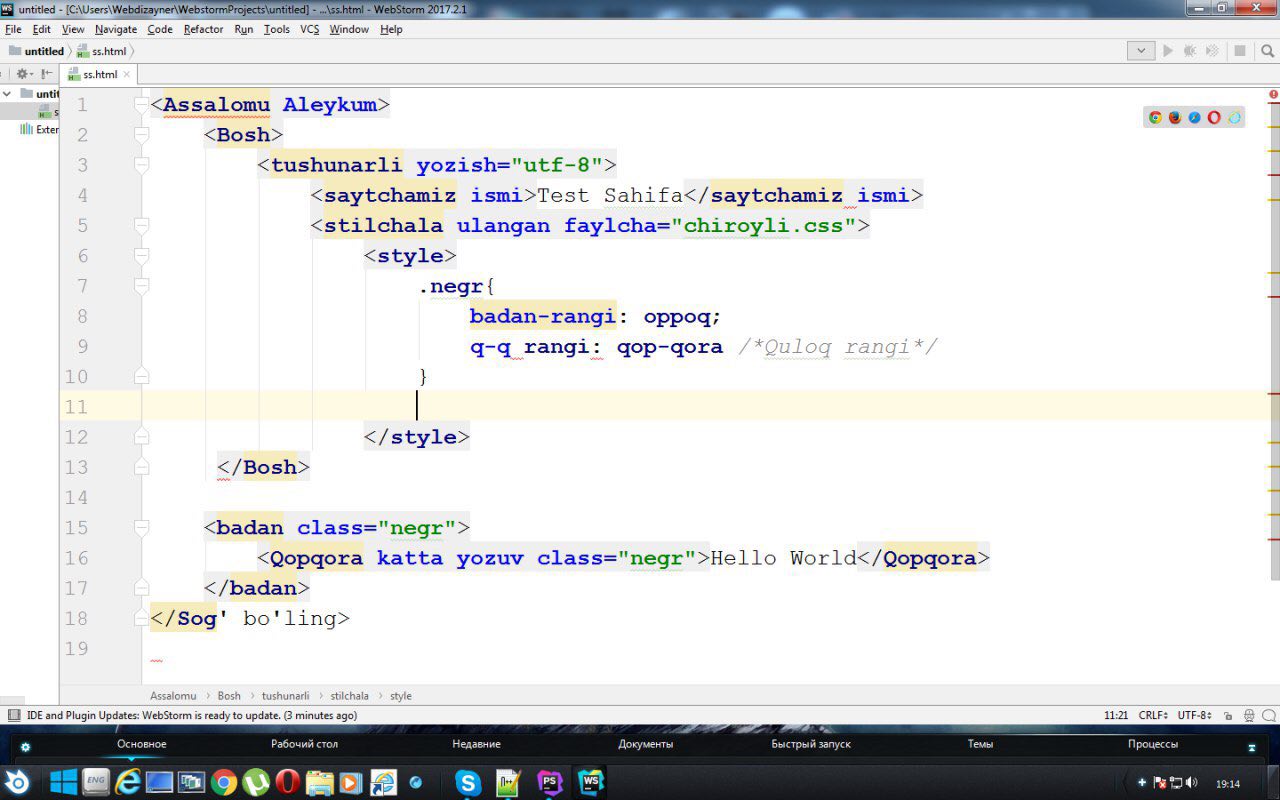Click the project panel hide (collapse) icon
The width and height of the screenshot is (1280, 800).
46,74
